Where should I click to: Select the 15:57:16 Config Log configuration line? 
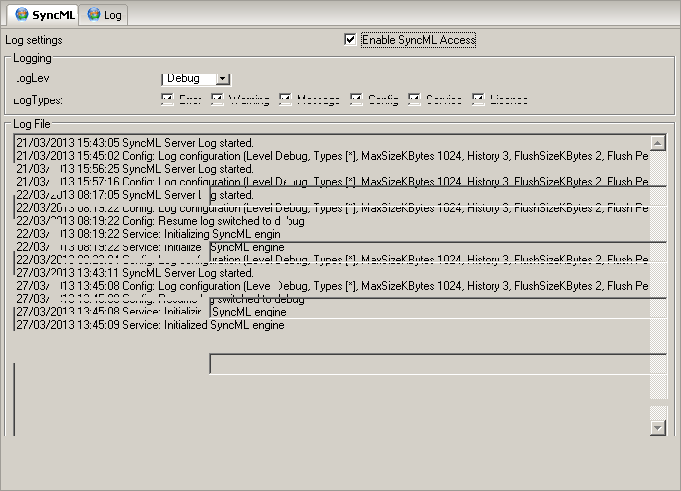click(x=332, y=182)
